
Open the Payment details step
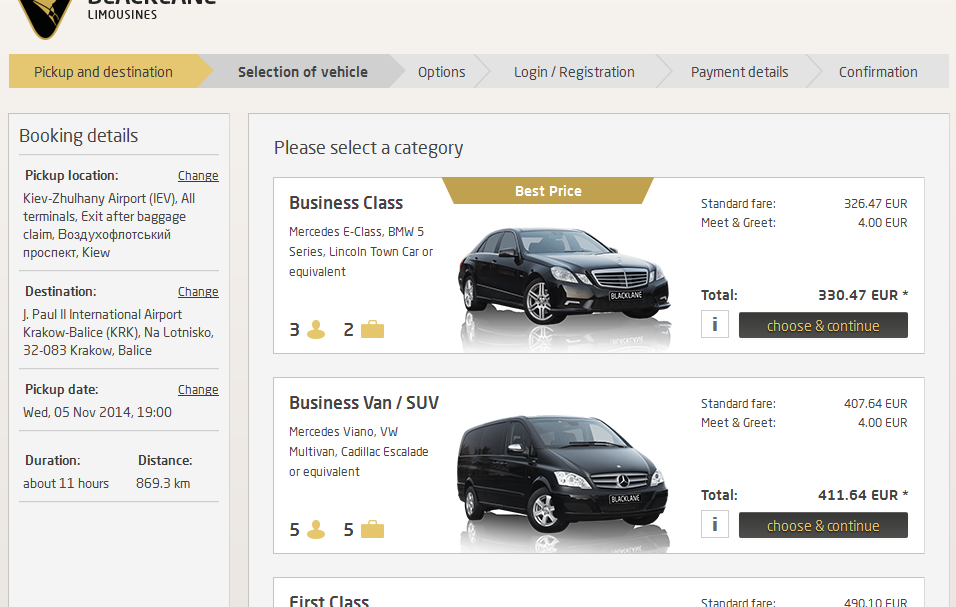739,71
